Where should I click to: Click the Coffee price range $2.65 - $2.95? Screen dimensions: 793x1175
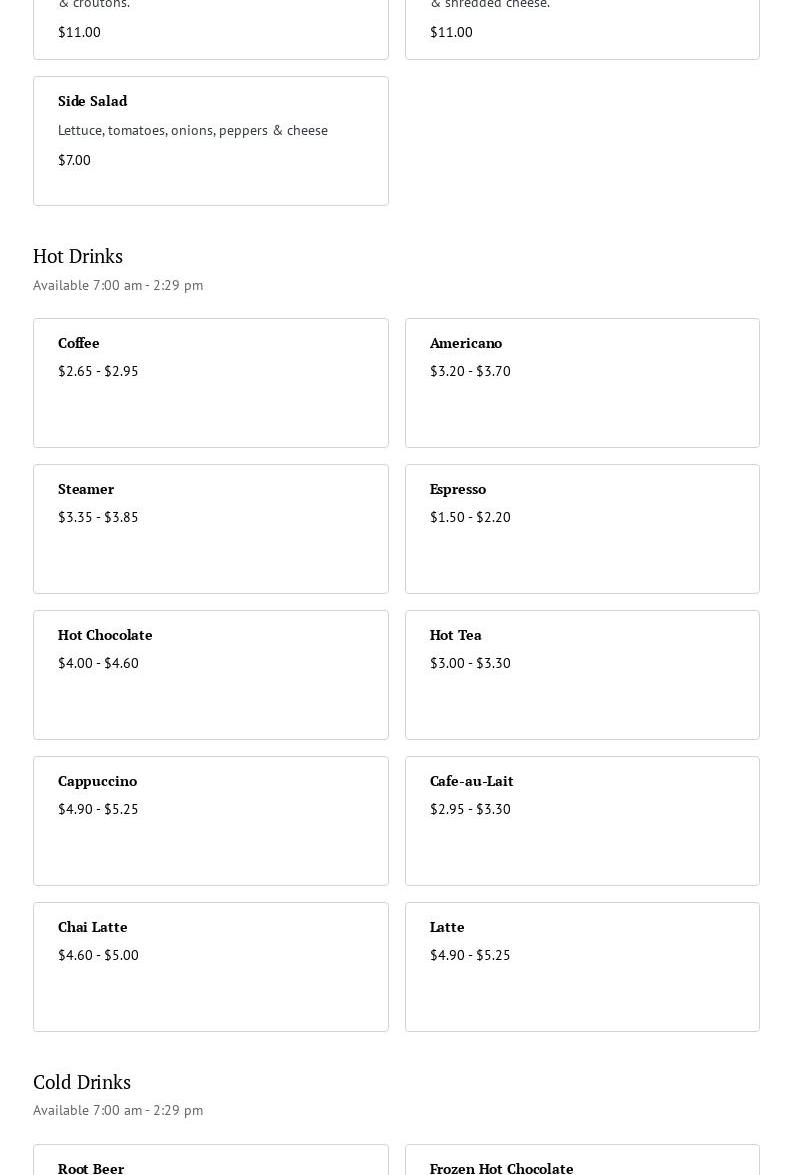pyautogui.click(x=98, y=371)
